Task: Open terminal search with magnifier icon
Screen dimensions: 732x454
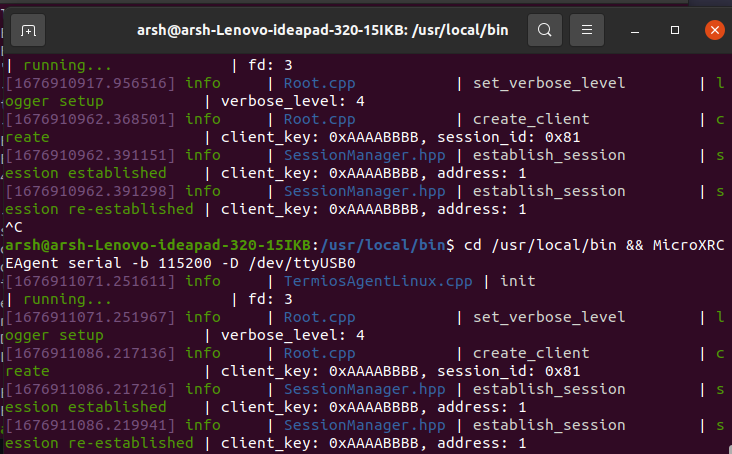Action: (544, 30)
